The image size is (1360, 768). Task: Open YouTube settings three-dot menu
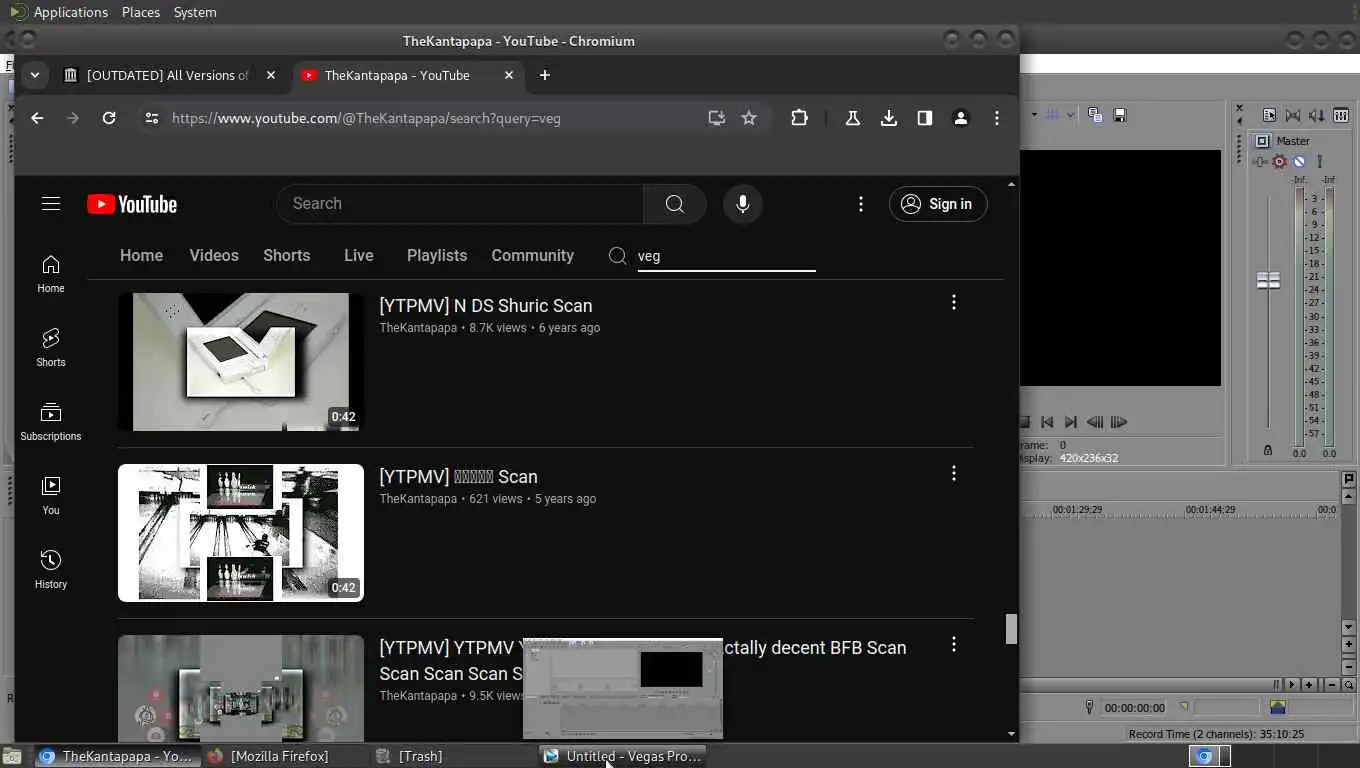(x=861, y=204)
